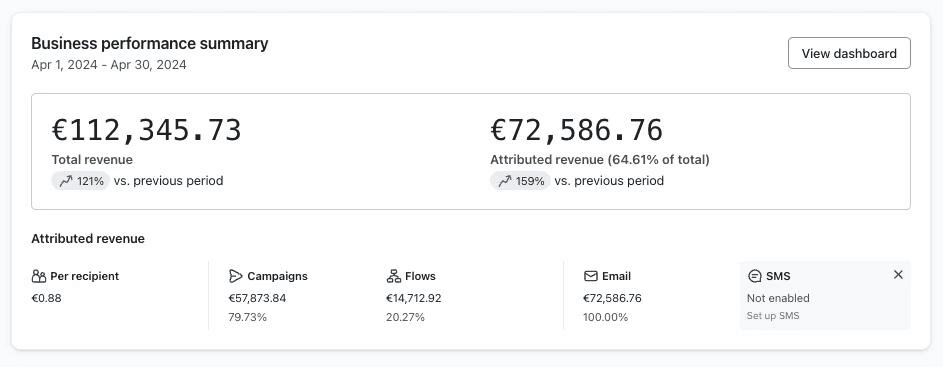Dismiss the SMS card with X
943x367 pixels.
[x=898, y=274]
